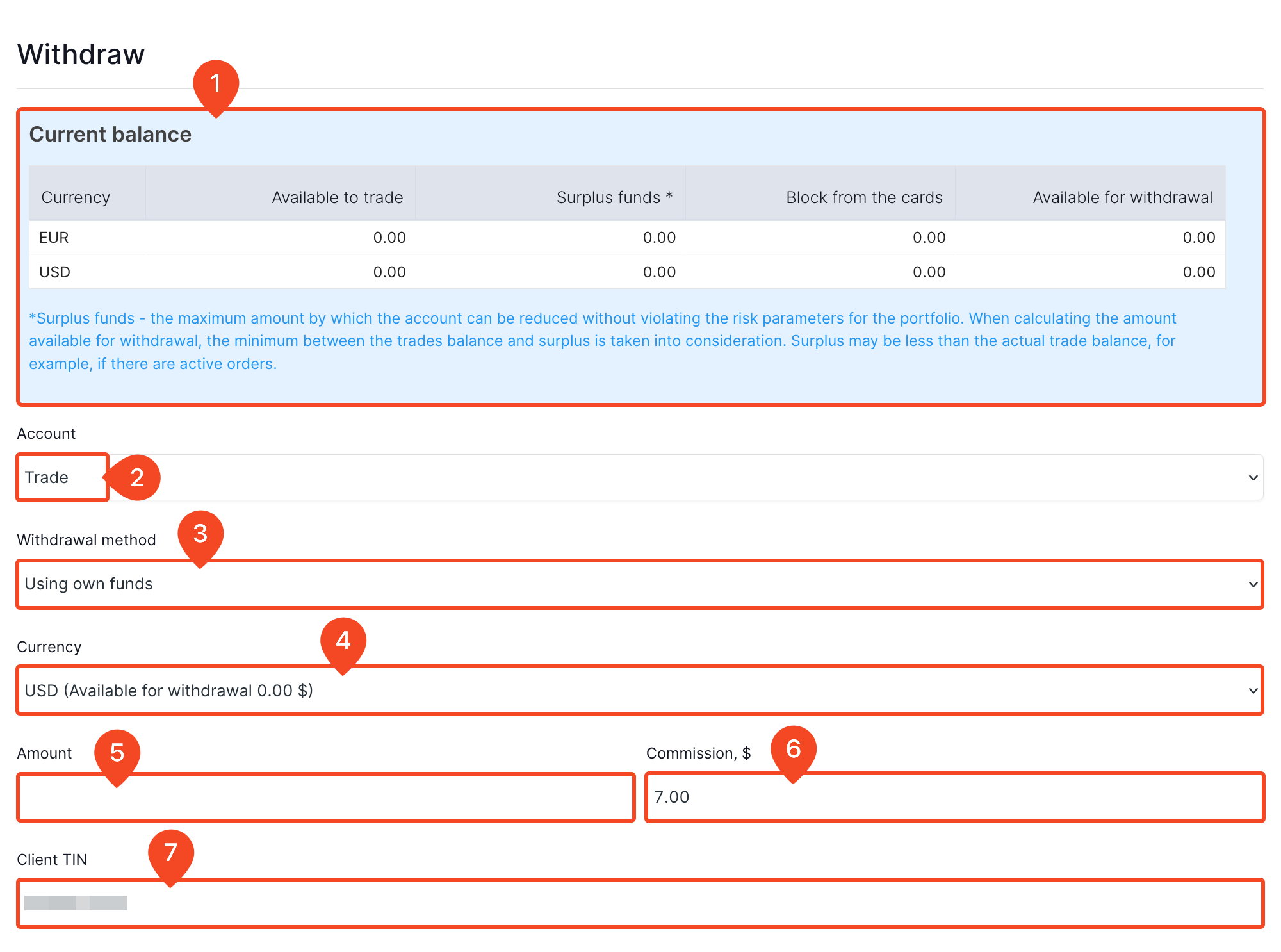Screen dimensions: 1281x952
Task: Click USD Available for withdrawal value 0.00
Action: click(1199, 272)
